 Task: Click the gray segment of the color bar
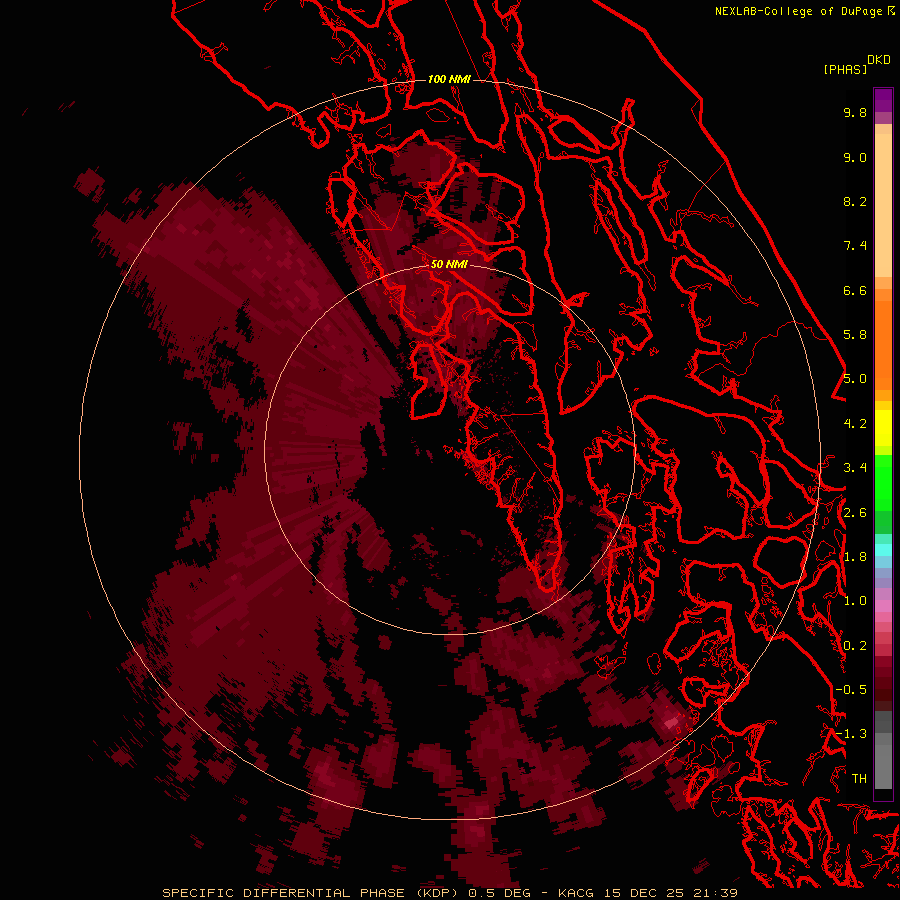(x=883, y=752)
